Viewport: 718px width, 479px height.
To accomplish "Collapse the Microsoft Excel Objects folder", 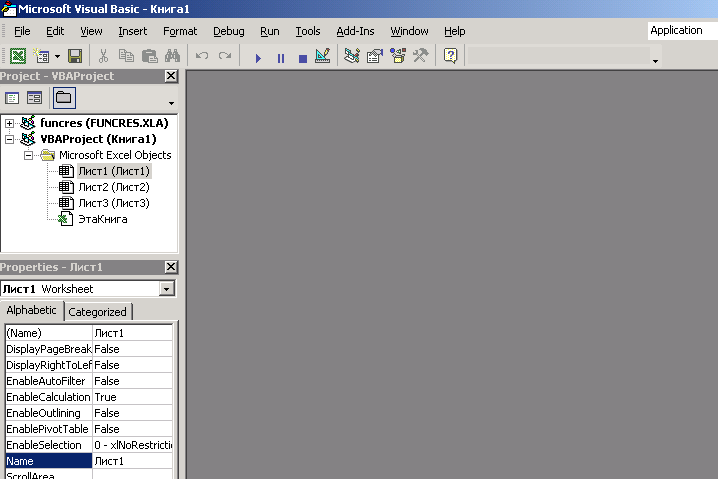I will click(28, 155).
